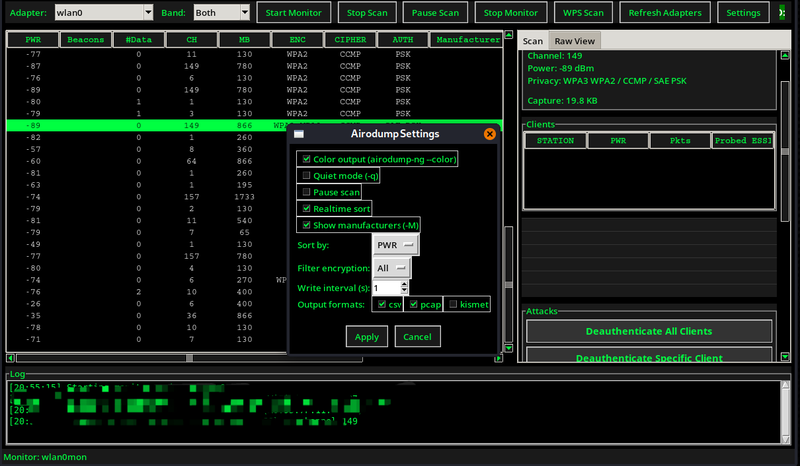Image resolution: width=800 pixels, height=466 pixels.
Task: Sort table by AUTH column header
Action: click(x=403, y=39)
